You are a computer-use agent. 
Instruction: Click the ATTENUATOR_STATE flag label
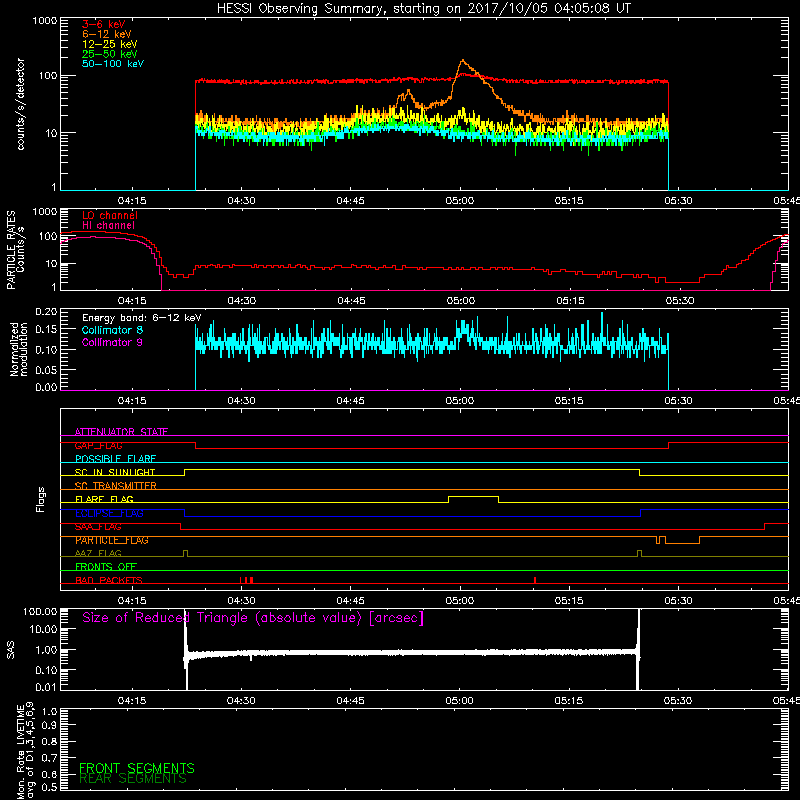[121, 432]
